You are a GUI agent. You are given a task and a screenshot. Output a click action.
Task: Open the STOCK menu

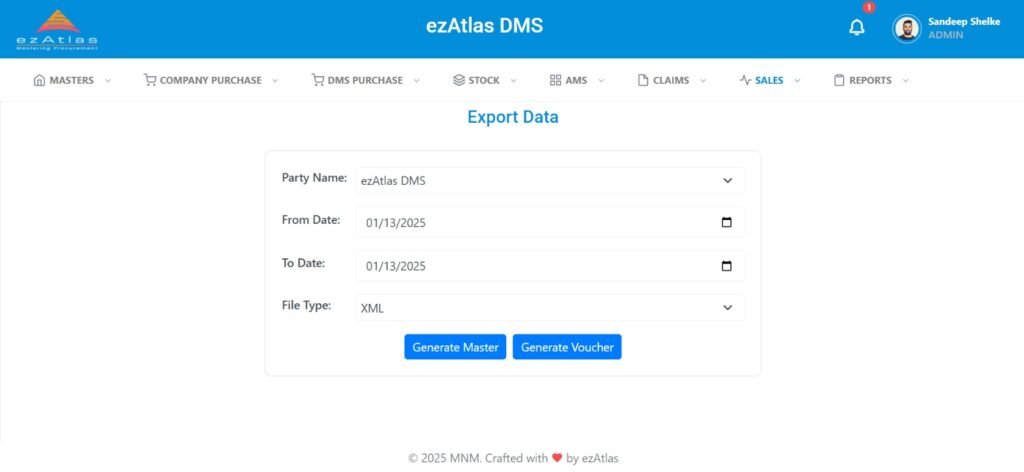[485, 80]
